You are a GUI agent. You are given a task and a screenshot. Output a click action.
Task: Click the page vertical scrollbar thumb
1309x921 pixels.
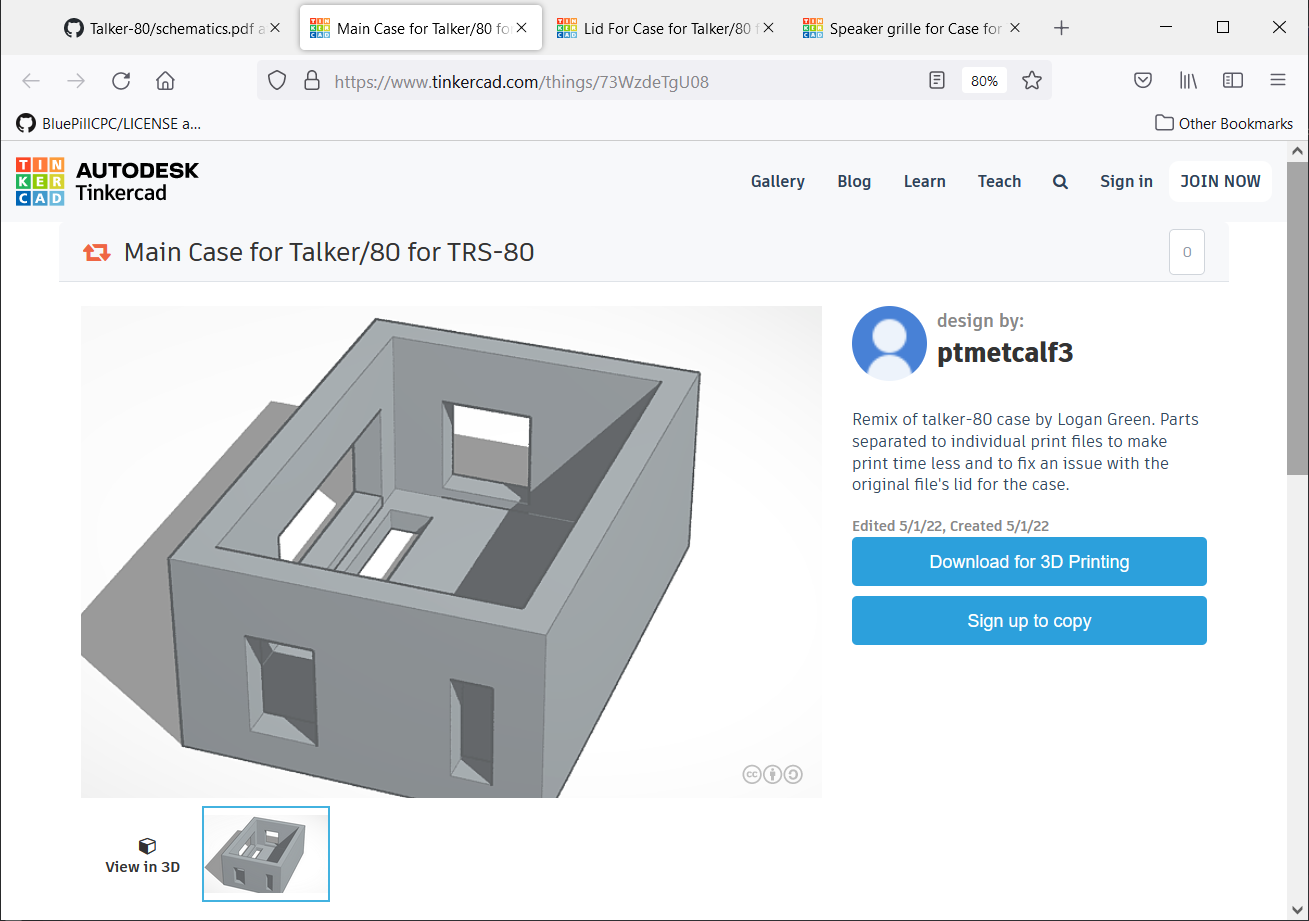point(1297,320)
